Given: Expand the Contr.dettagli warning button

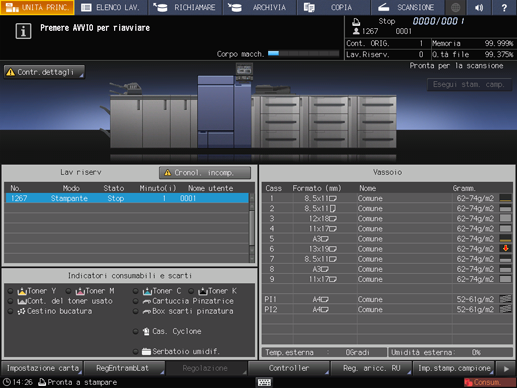Looking at the screenshot, I should [44, 72].
